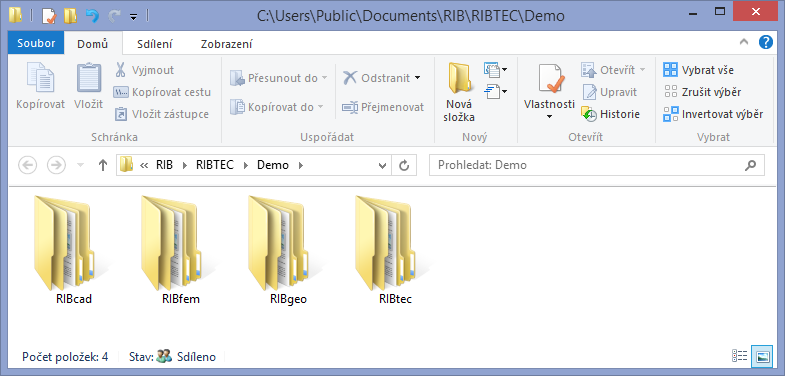Click RIB in the address breadcrumb
785x376 pixels.
(x=164, y=165)
